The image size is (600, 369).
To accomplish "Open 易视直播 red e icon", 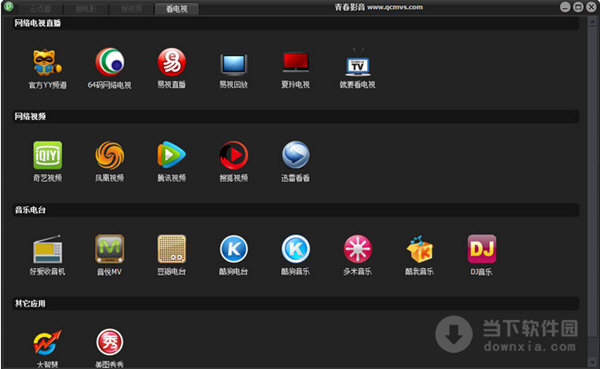I will click(x=172, y=62).
